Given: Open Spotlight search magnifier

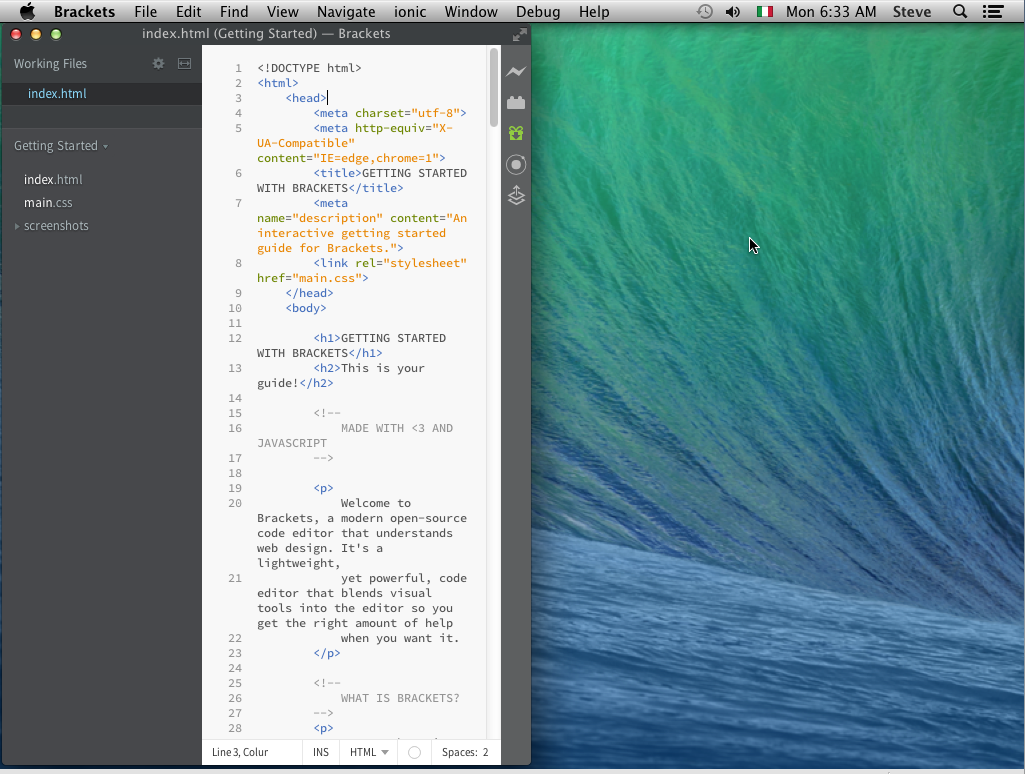Looking at the screenshot, I should click(x=960, y=12).
